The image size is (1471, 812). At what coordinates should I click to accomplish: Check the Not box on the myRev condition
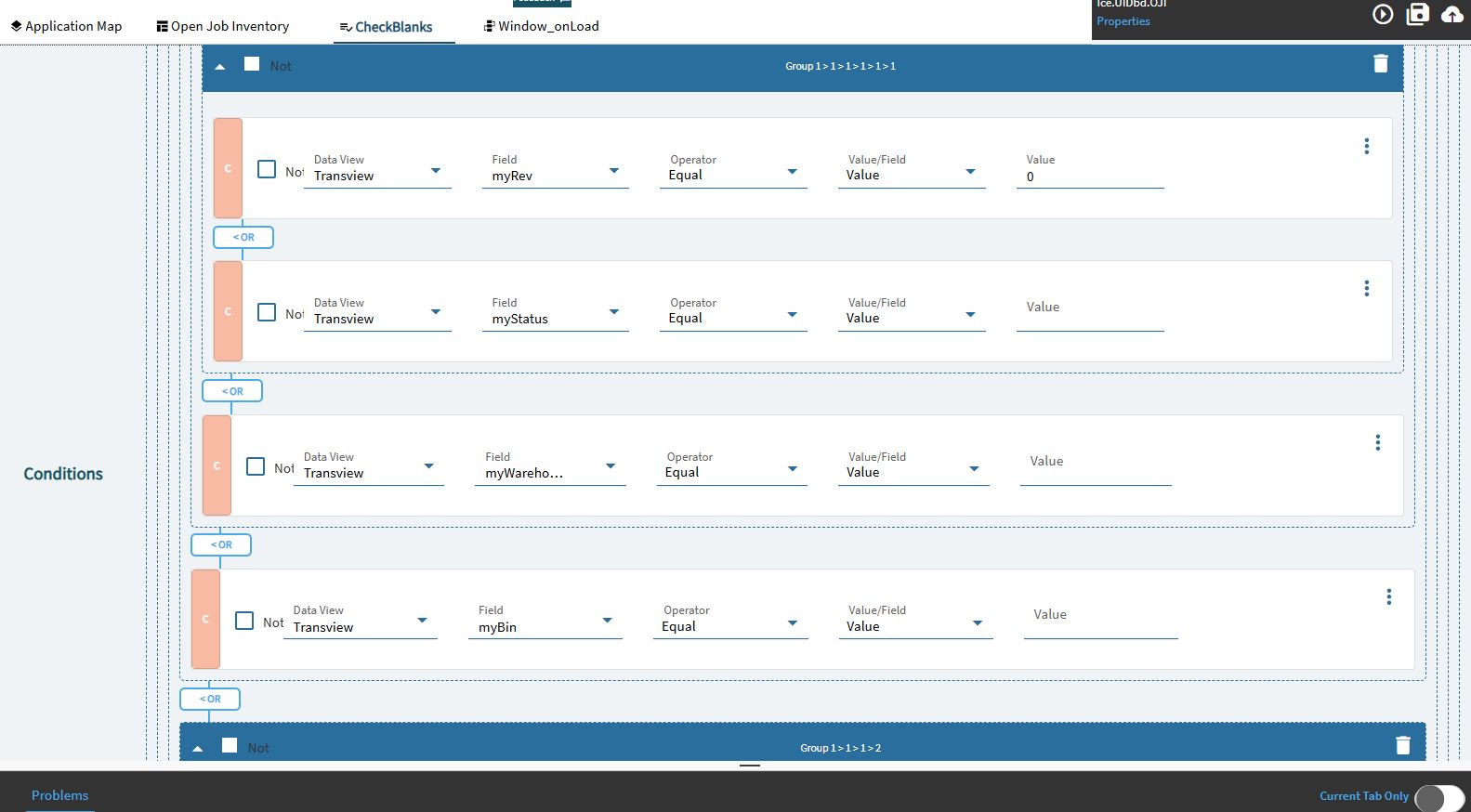(x=267, y=169)
